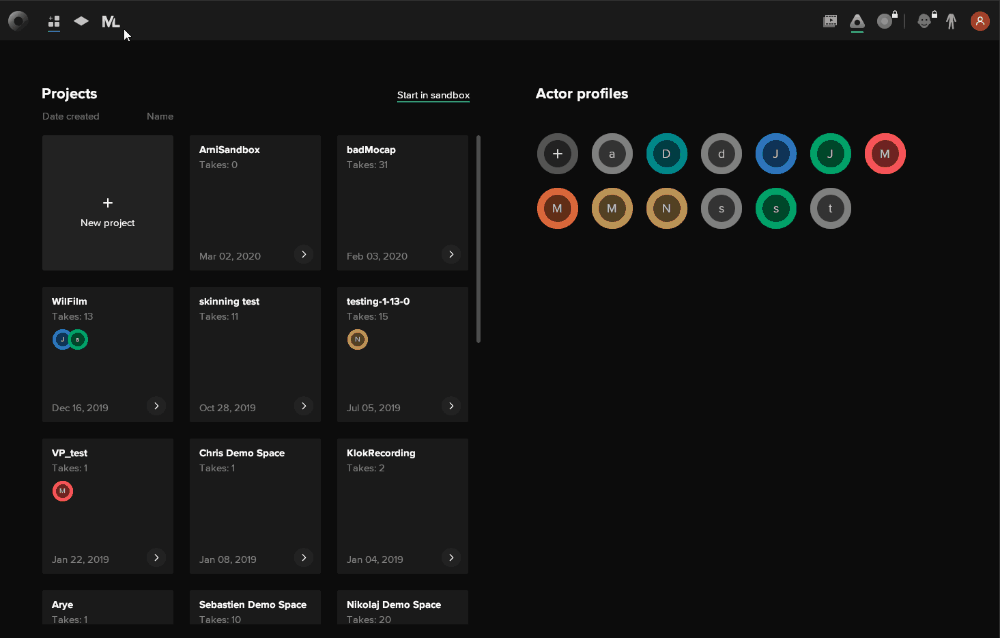Screen dimensions: 1000x638
Task: Click 'Oct 28, 2019' date on skinning test
Action: 228,408
